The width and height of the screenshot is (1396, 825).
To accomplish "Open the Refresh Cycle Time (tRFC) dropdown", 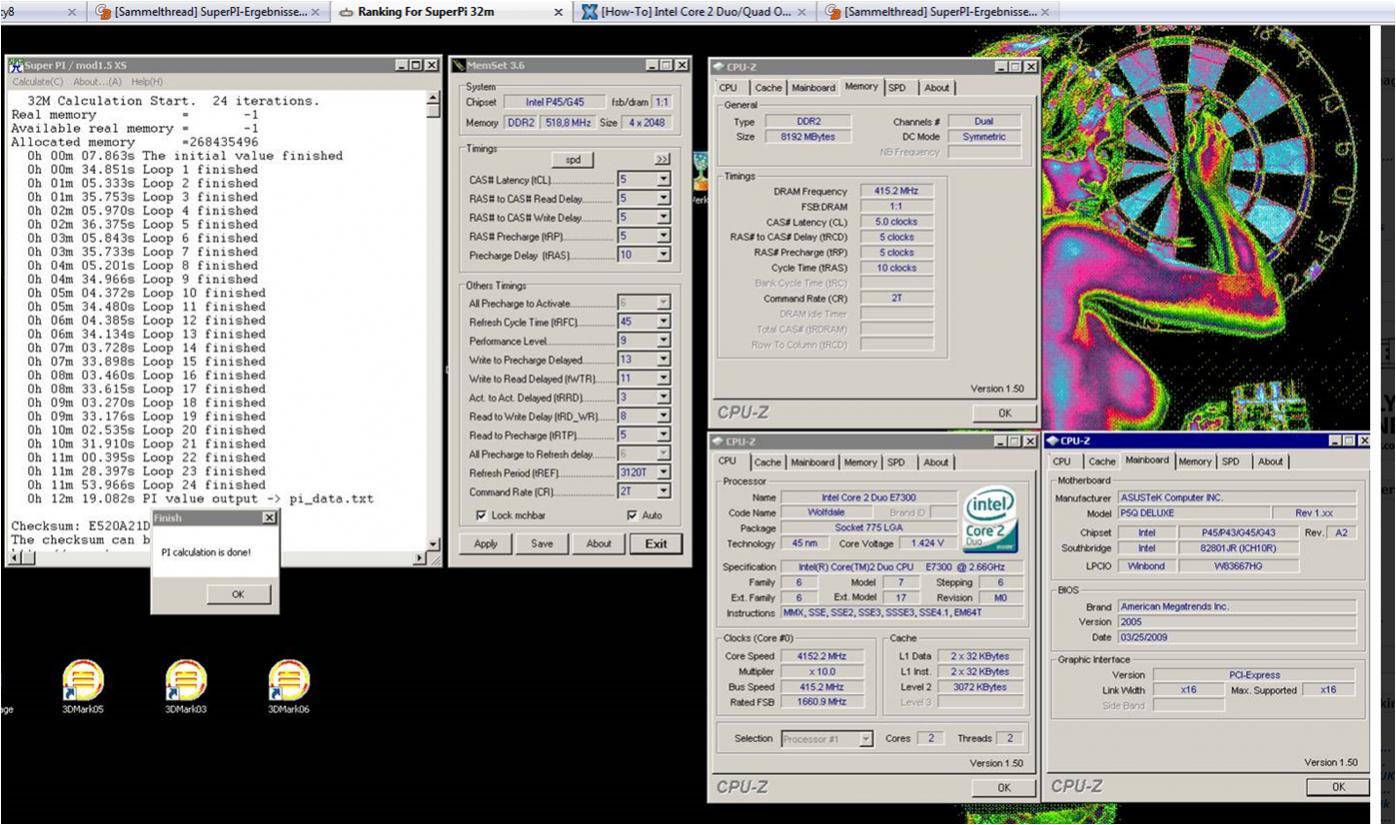I will tap(664, 322).
